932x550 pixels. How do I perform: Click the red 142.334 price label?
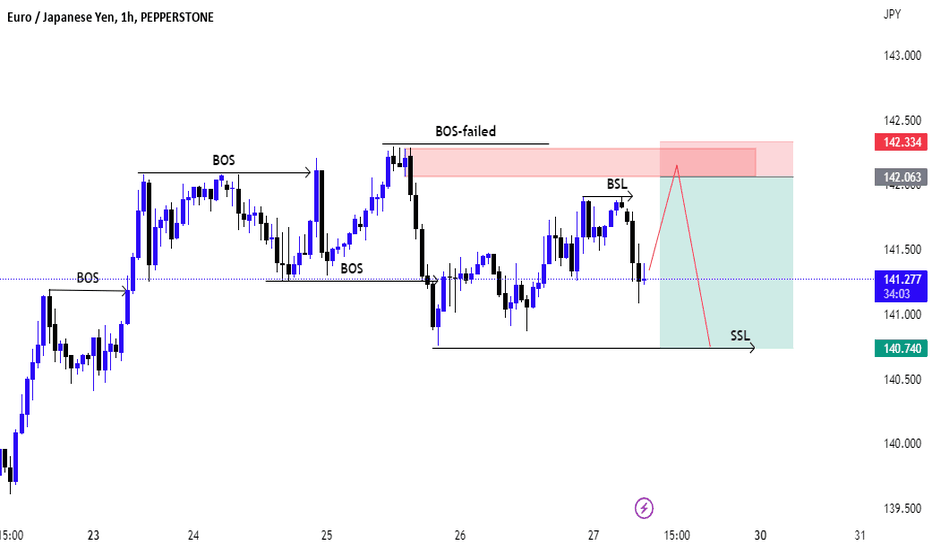point(901,142)
